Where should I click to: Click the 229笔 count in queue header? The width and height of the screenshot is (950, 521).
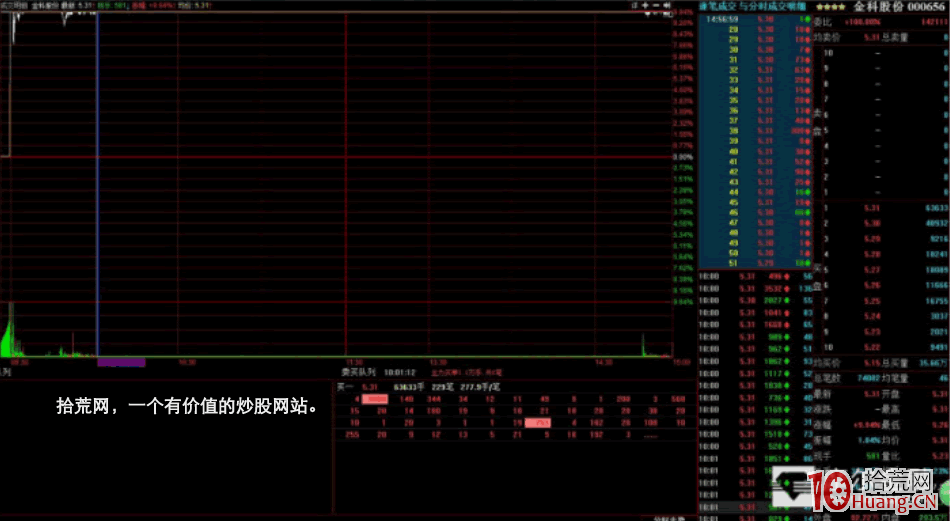click(442, 387)
